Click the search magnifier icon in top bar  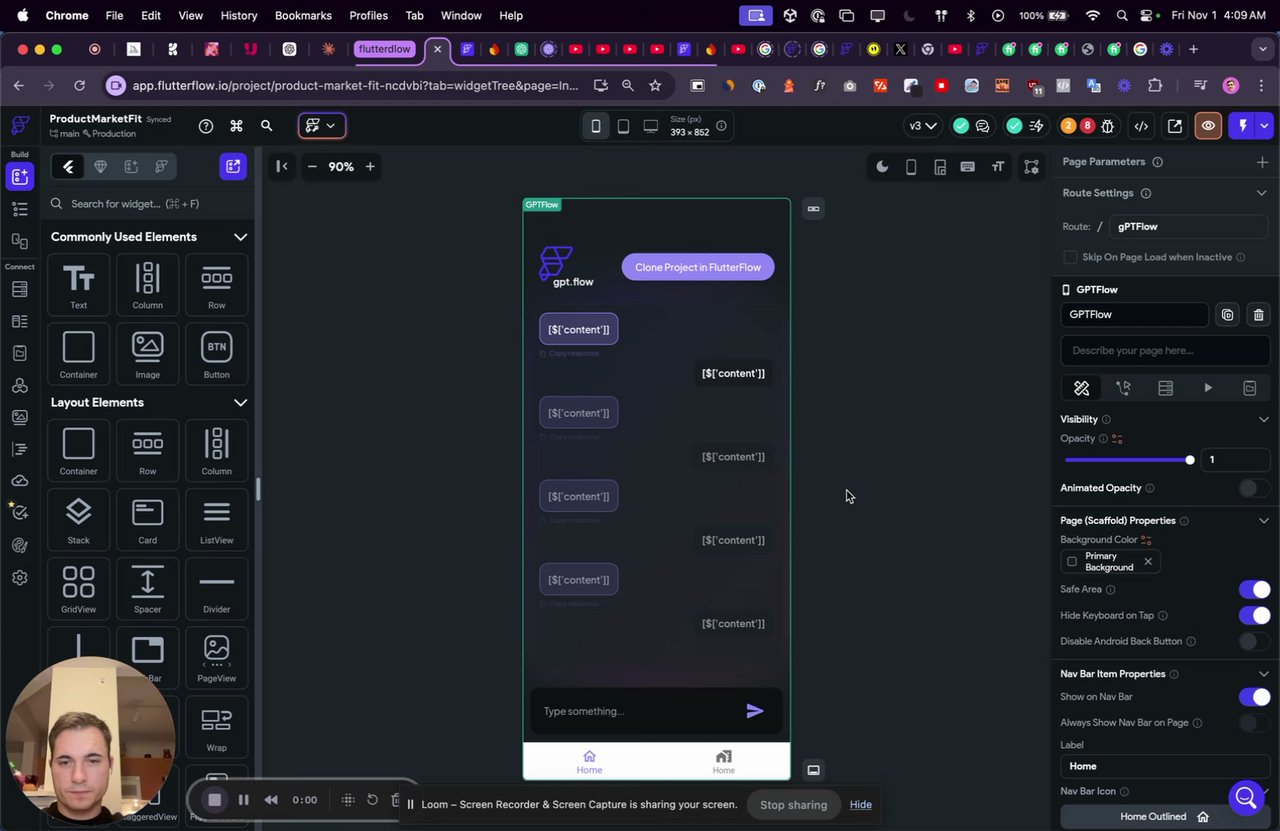[x=267, y=126]
